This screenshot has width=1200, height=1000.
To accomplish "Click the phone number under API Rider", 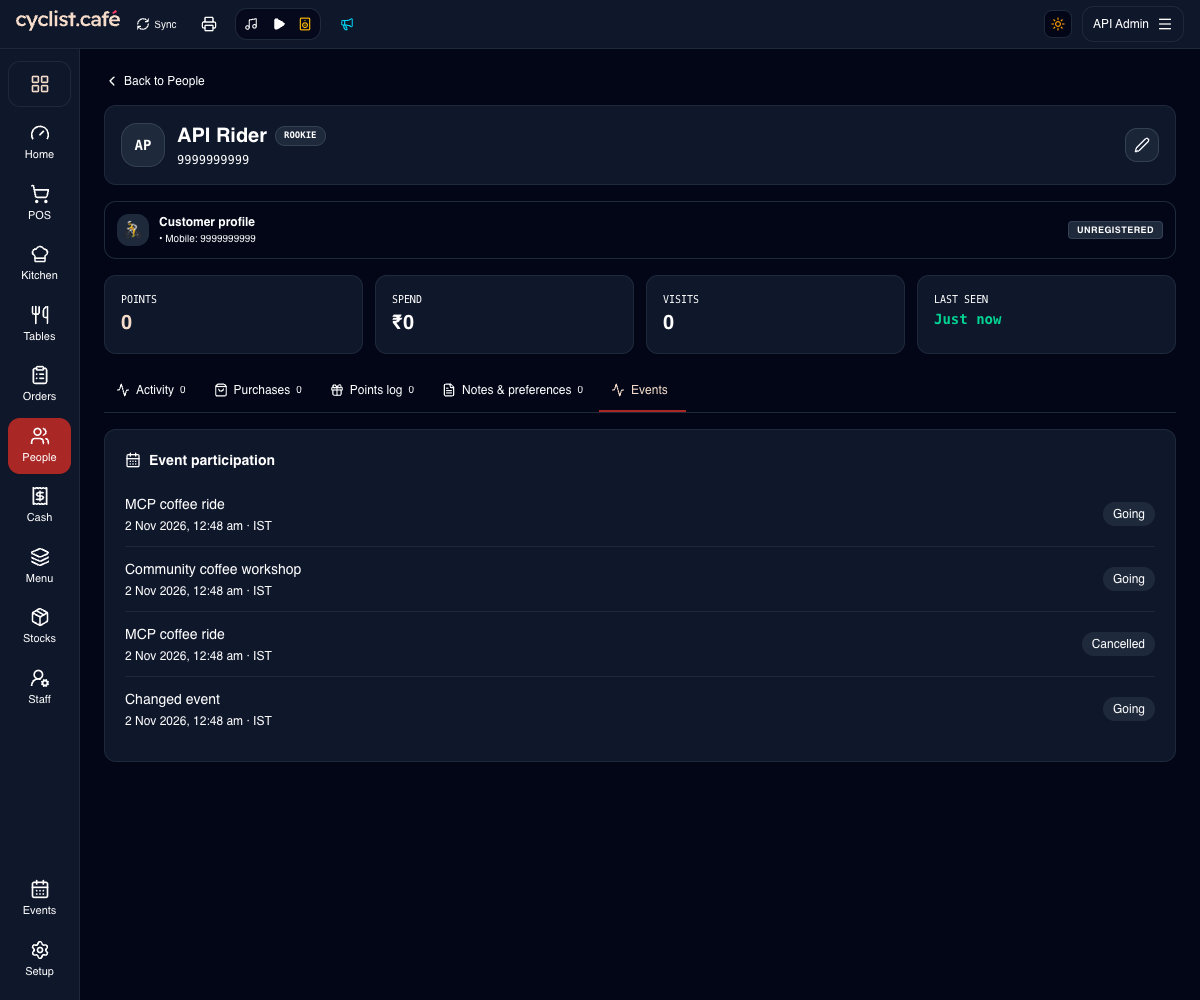I will coord(213,159).
